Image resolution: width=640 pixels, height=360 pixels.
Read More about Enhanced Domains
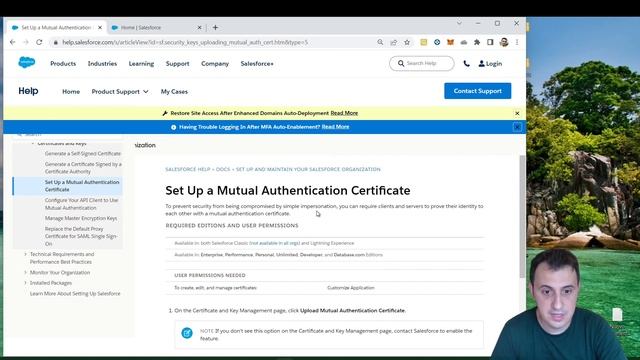(x=344, y=113)
